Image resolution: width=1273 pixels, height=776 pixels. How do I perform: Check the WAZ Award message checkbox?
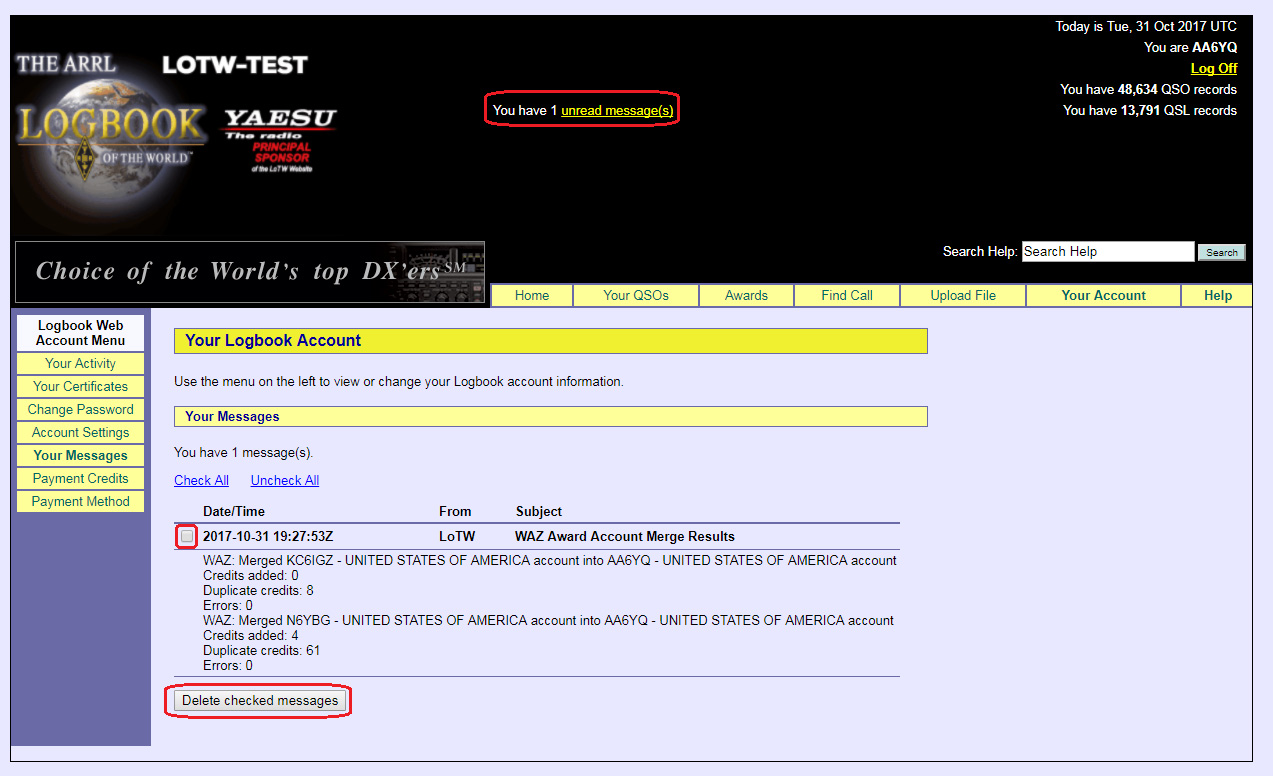click(x=187, y=537)
